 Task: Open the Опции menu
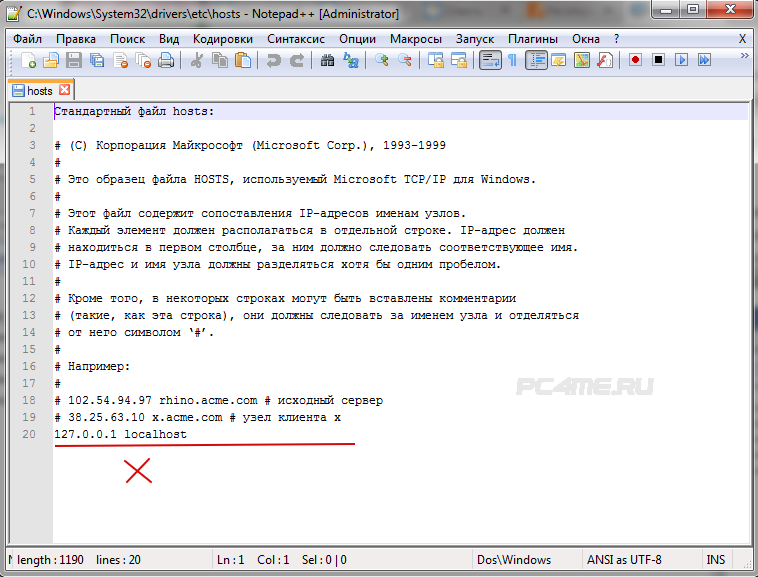click(358, 39)
